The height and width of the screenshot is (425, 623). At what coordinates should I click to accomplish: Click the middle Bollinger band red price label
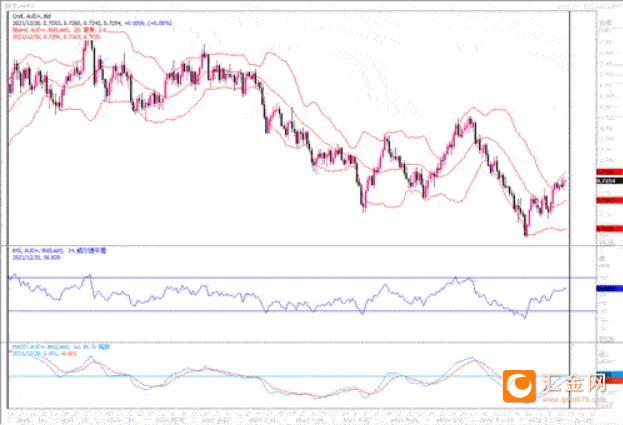(609, 200)
